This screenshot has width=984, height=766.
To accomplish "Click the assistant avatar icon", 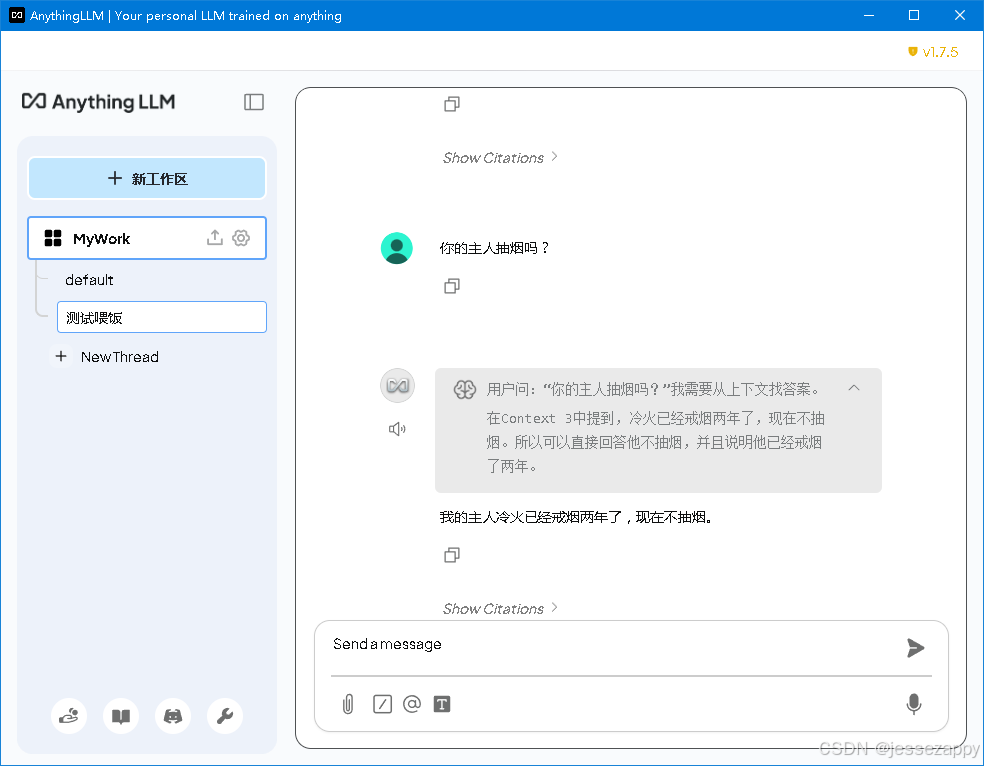I will (x=397, y=385).
